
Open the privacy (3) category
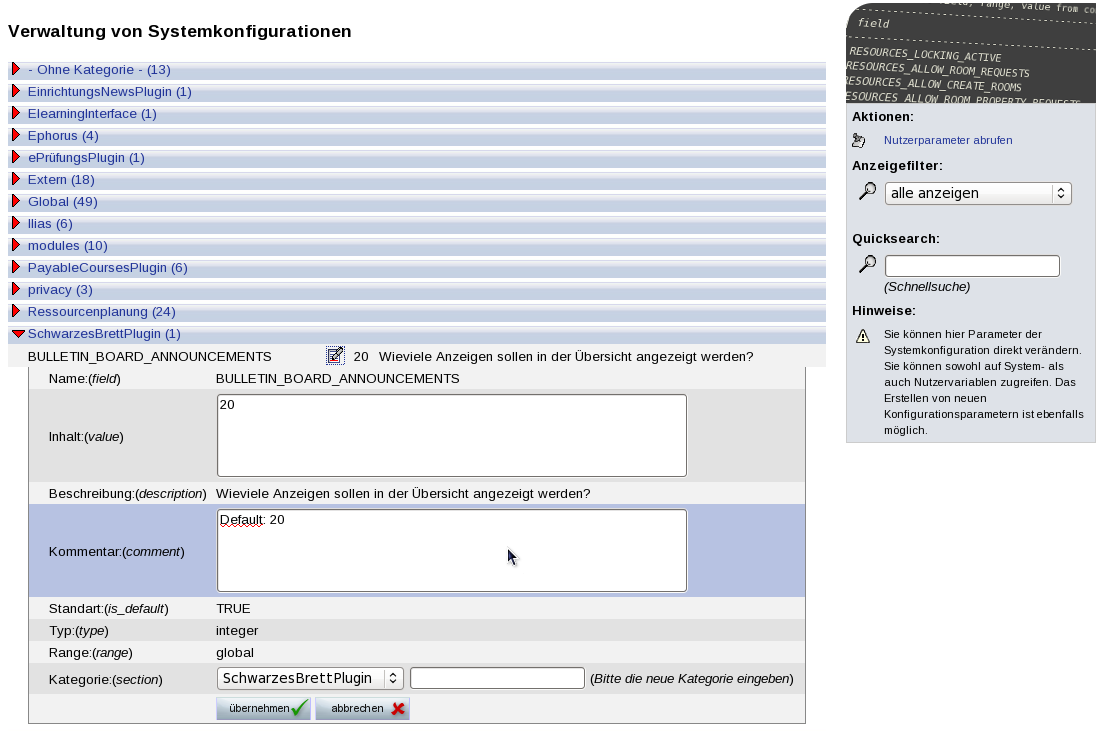click(60, 290)
